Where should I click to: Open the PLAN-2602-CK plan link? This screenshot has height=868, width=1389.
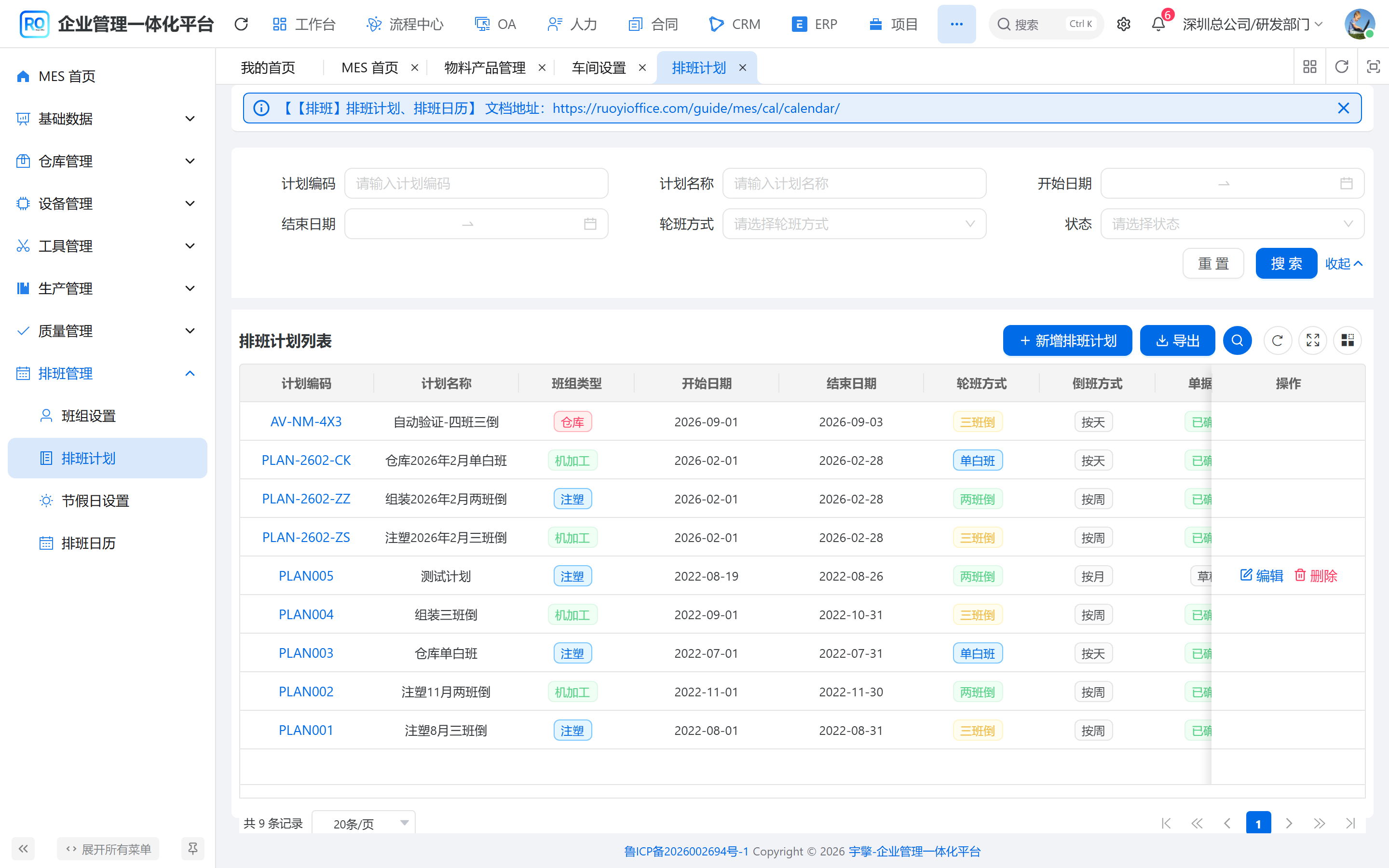click(x=306, y=461)
